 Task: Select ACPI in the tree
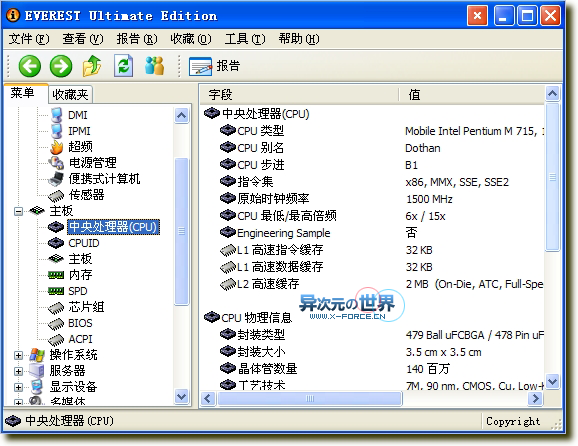tap(80, 339)
